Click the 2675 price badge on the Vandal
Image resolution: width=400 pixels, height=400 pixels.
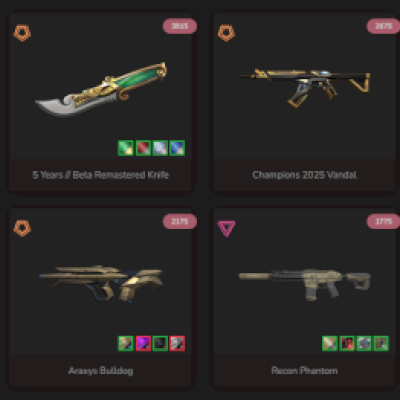[383, 26]
